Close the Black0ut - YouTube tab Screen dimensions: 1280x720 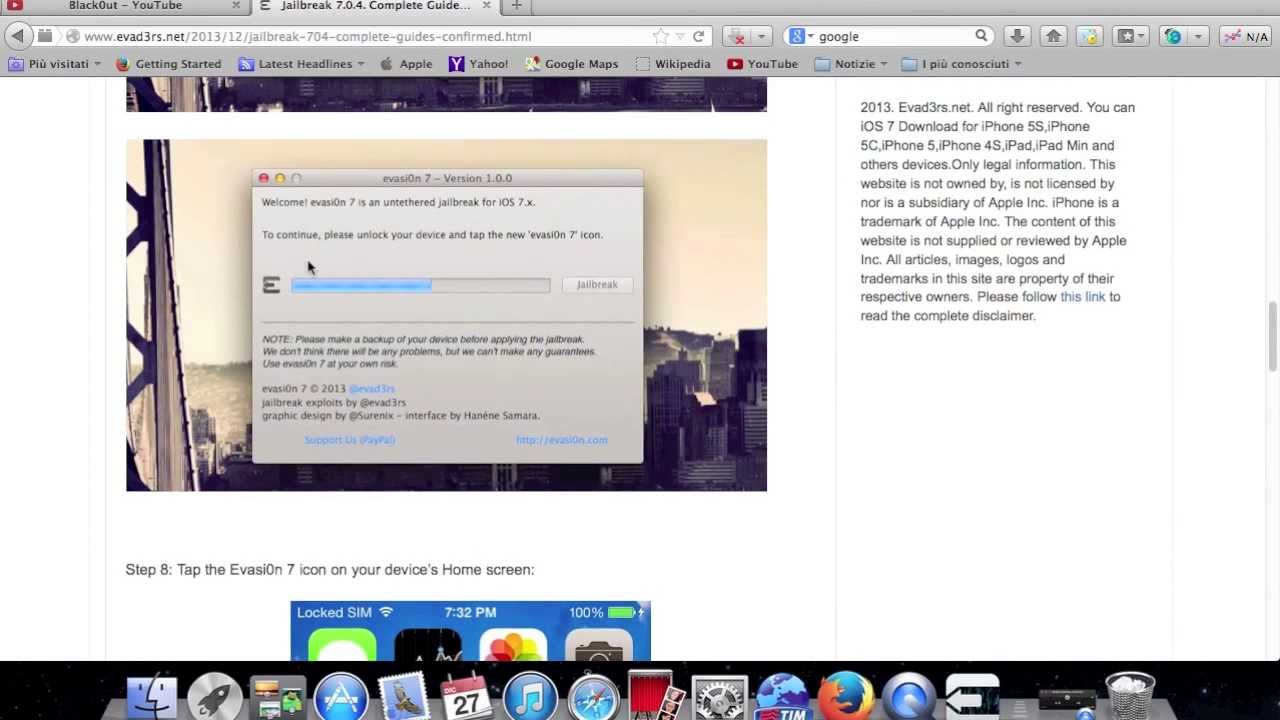coord(236,6)
